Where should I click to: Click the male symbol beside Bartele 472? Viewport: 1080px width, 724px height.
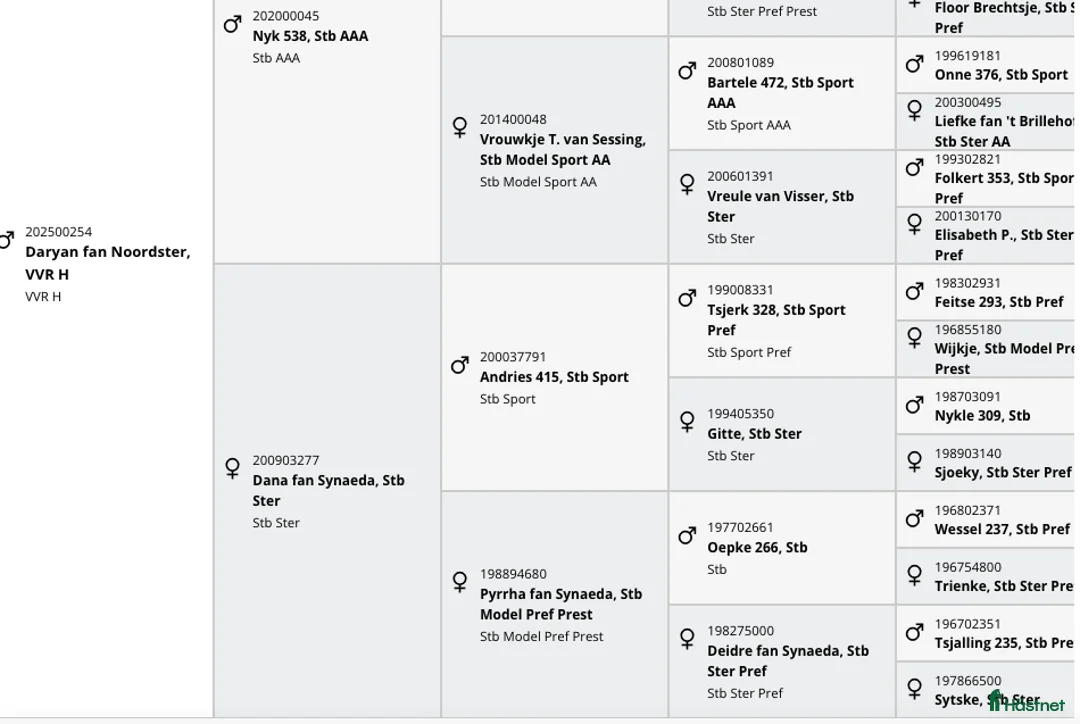(687, 71)
